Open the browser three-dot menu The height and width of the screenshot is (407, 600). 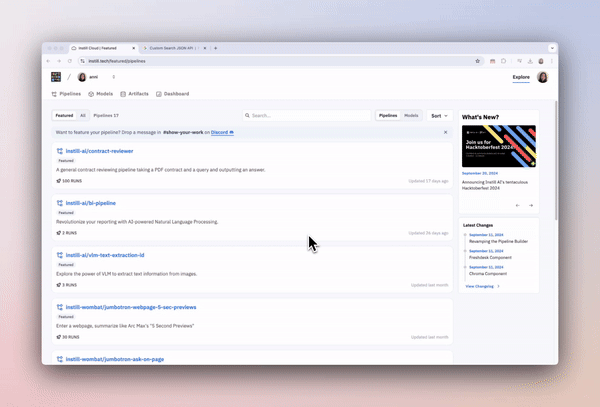click(551, 61)
